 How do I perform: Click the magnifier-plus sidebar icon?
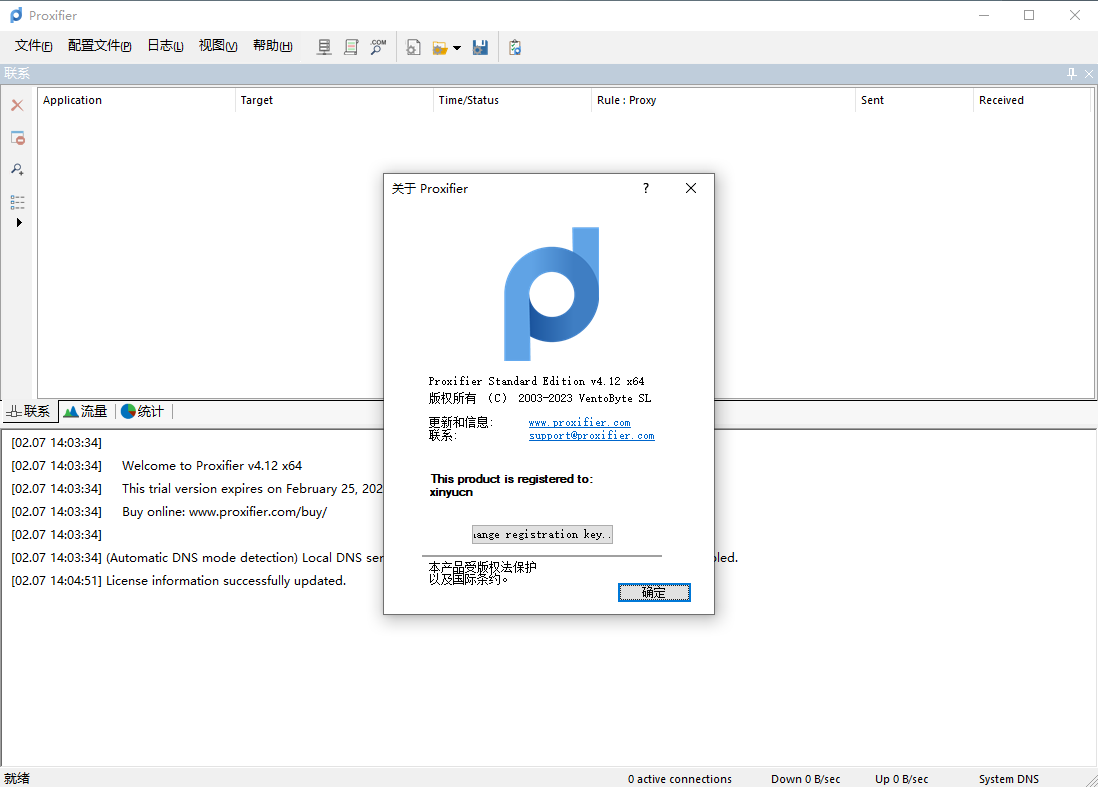(x=18, y=169)
